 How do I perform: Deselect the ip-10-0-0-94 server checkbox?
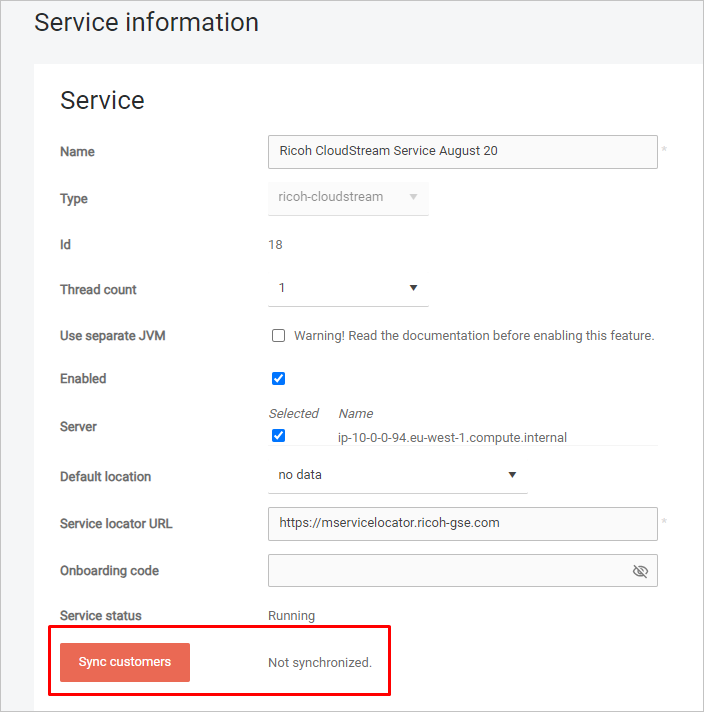pyautogui.click(x=279, y=436)
